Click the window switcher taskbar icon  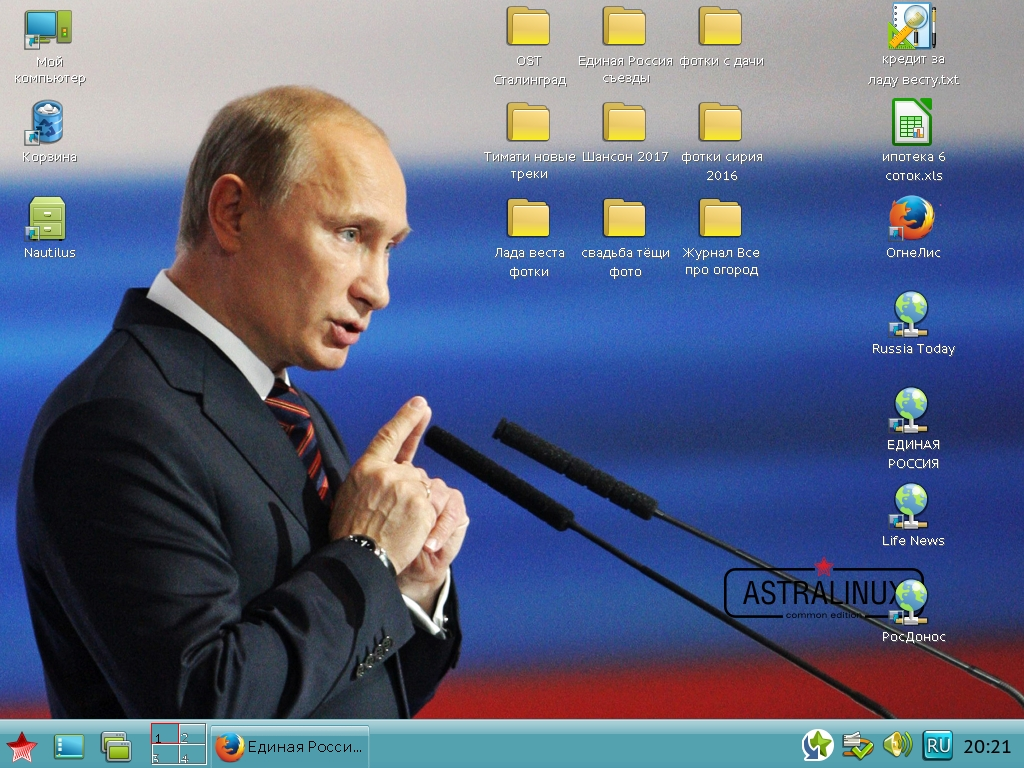click(116, 746)
